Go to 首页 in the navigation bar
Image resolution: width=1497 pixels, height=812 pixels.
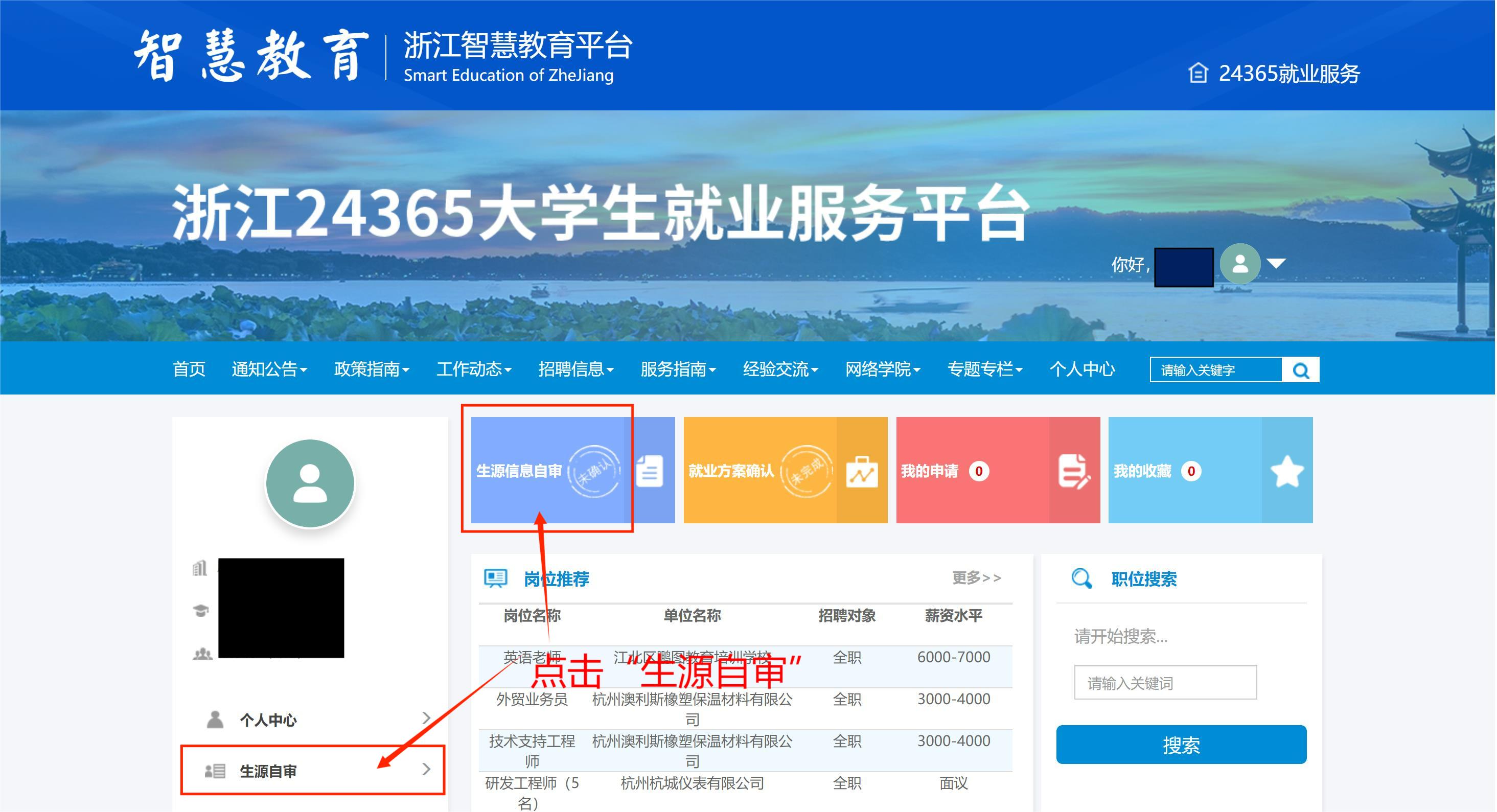189,369
